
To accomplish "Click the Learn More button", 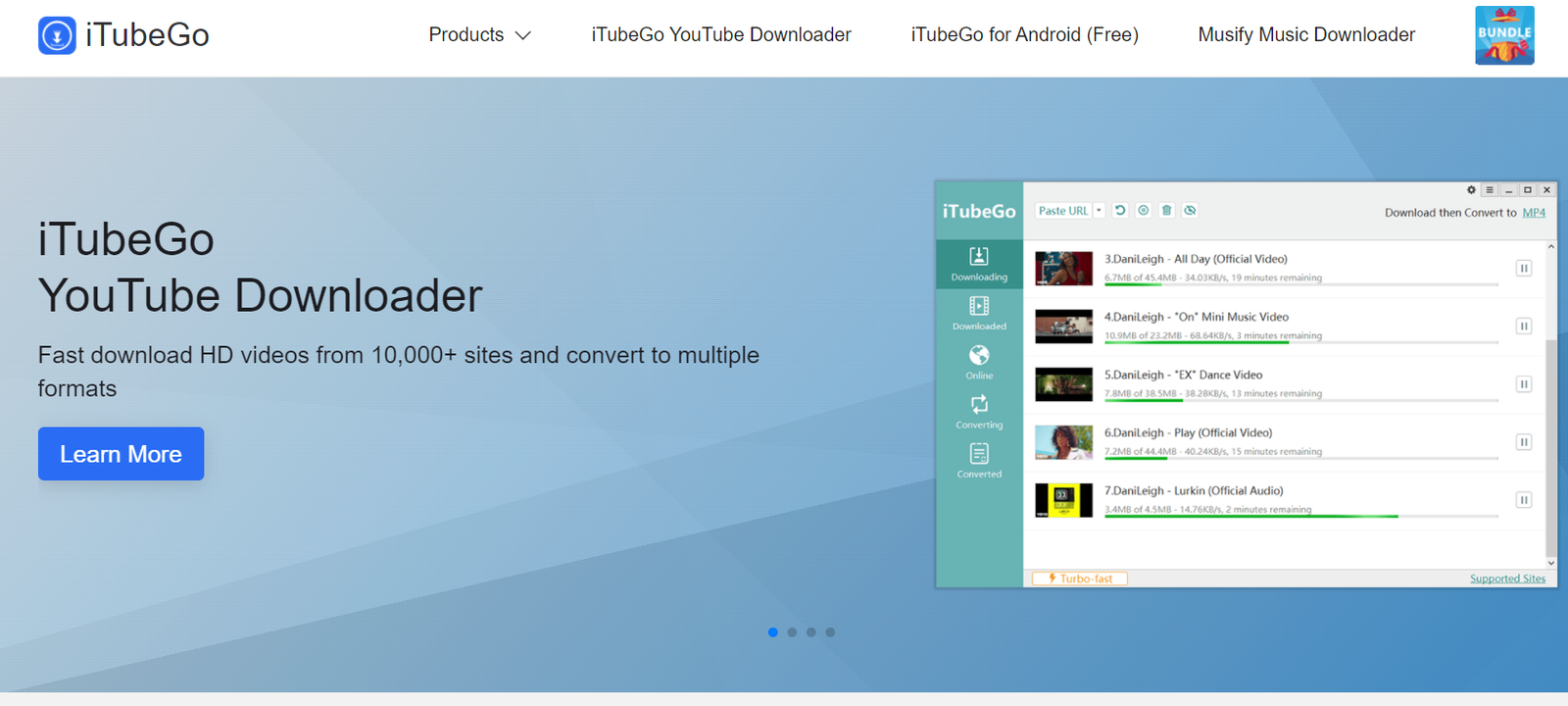I will point(121,454).
